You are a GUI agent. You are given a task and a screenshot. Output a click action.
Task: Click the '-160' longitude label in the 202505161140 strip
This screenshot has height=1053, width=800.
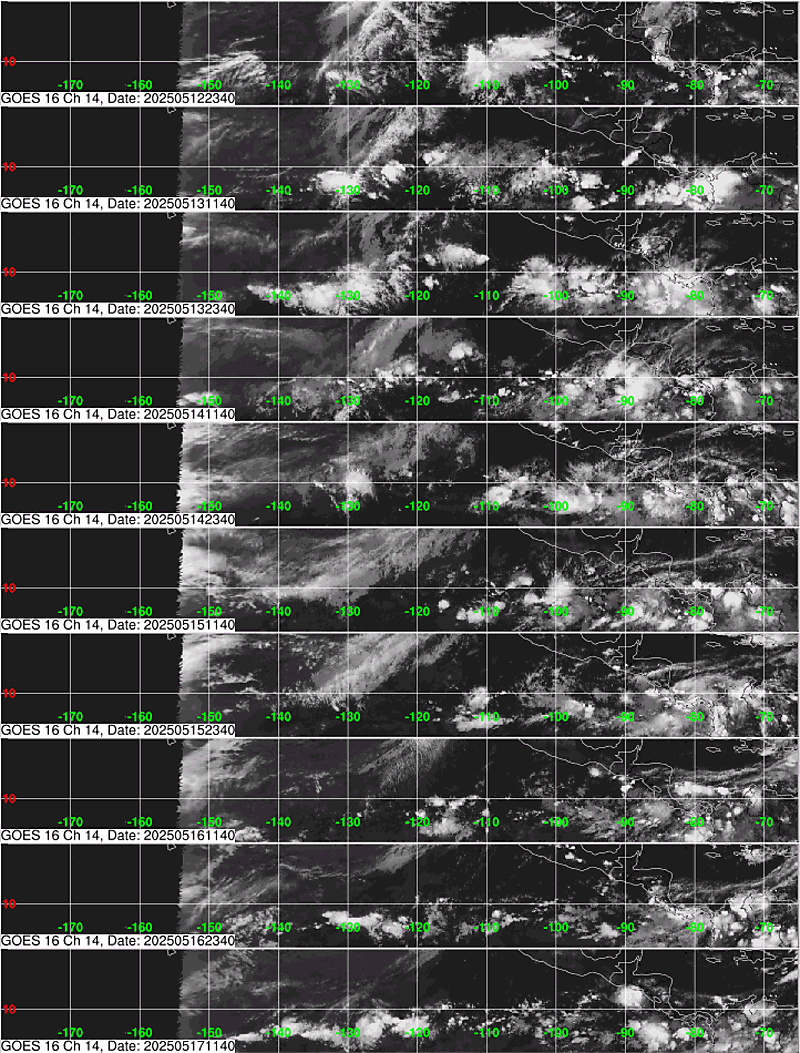[140, 822]
